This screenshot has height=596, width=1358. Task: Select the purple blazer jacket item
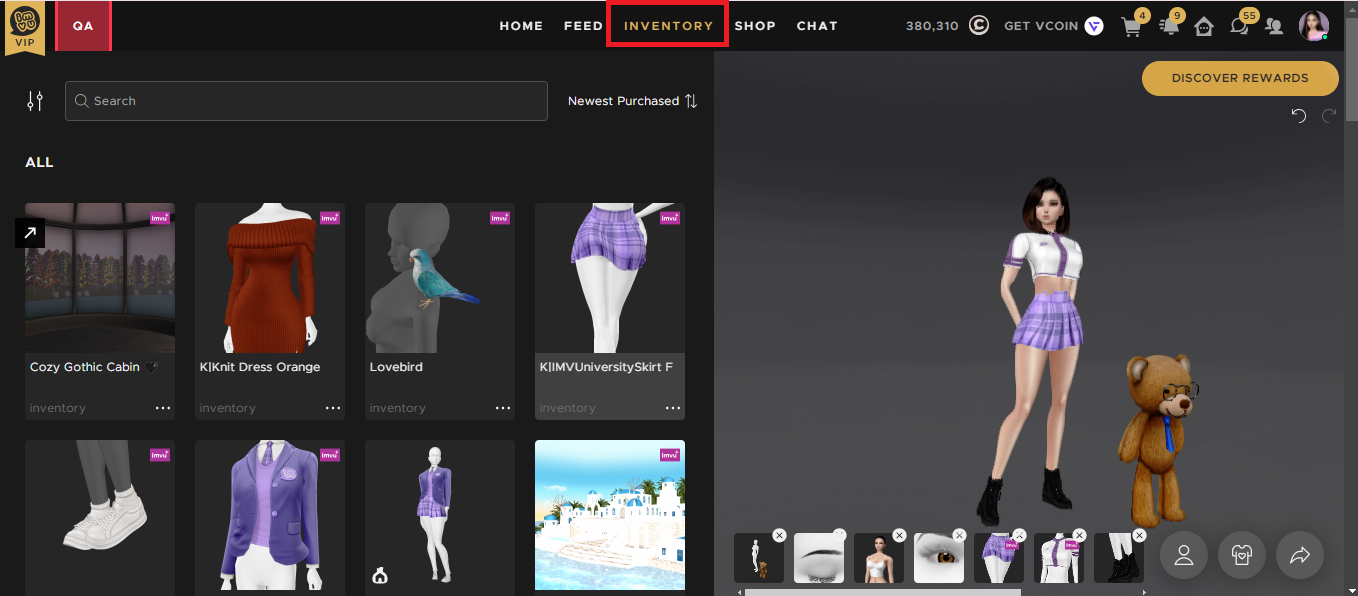270,517
